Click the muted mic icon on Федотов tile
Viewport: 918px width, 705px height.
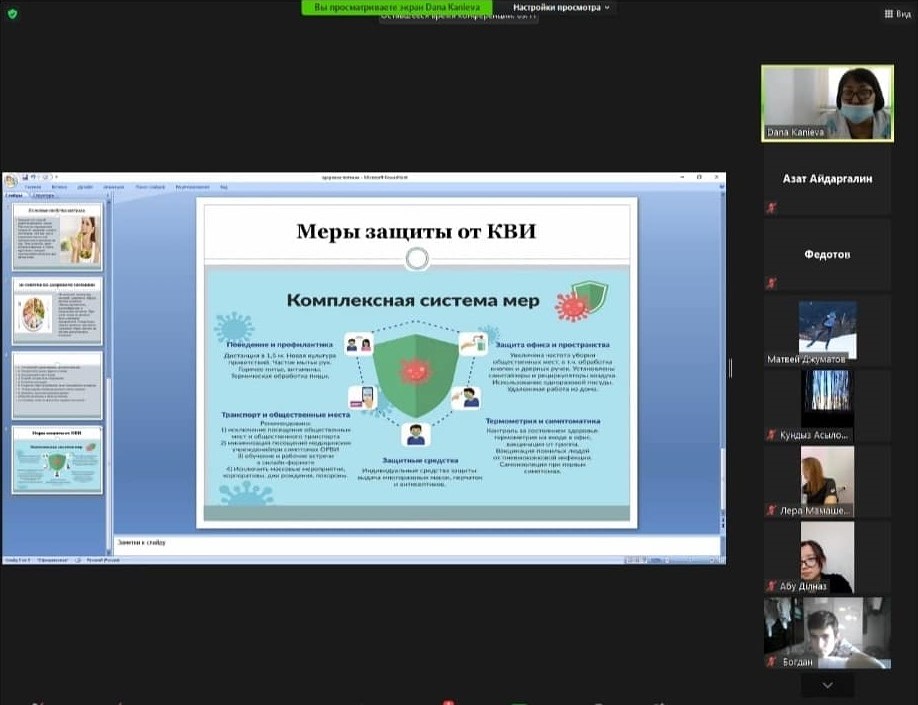coord(771,283)
